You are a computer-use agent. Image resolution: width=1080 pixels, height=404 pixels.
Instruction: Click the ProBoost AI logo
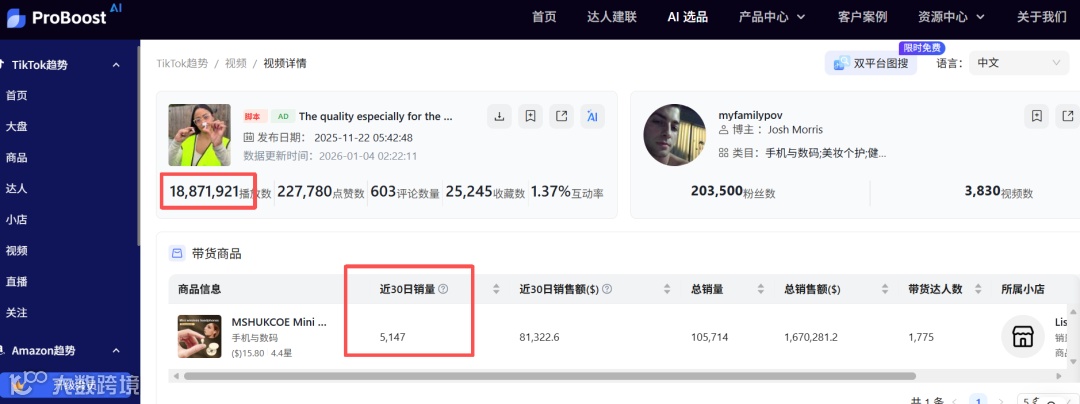pyautogui.click(x=64, y=17)
